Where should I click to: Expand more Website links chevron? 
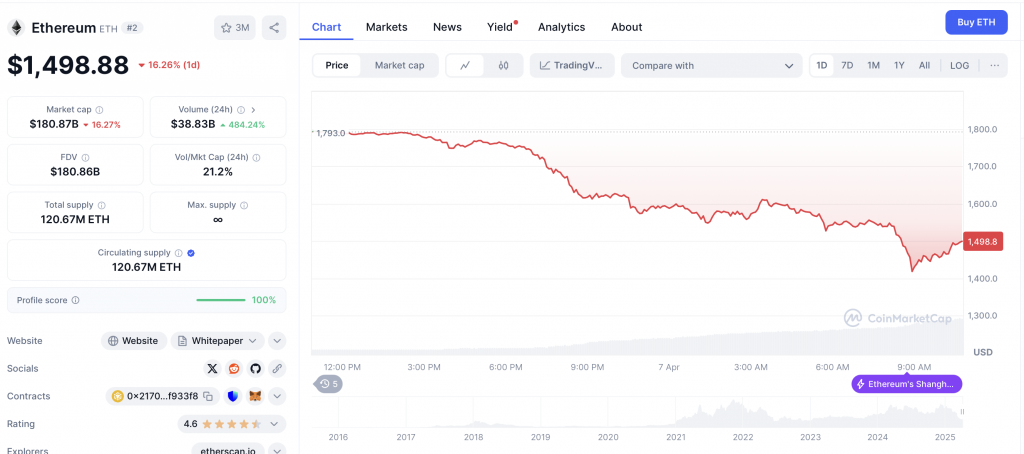coord(277,341)
